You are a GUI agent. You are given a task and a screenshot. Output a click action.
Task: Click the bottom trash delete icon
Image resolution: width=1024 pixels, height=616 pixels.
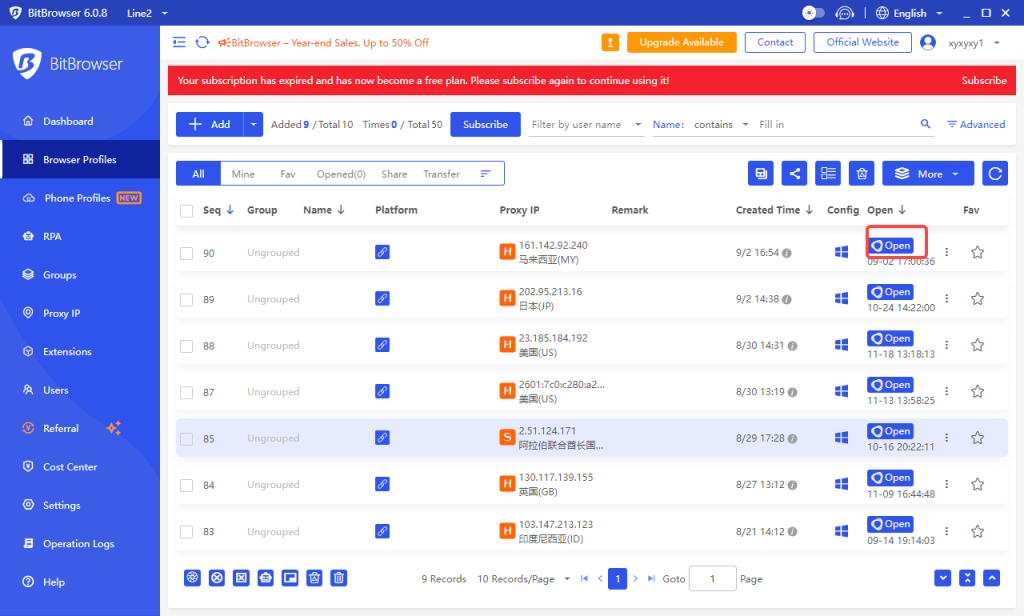pos(338,577)
